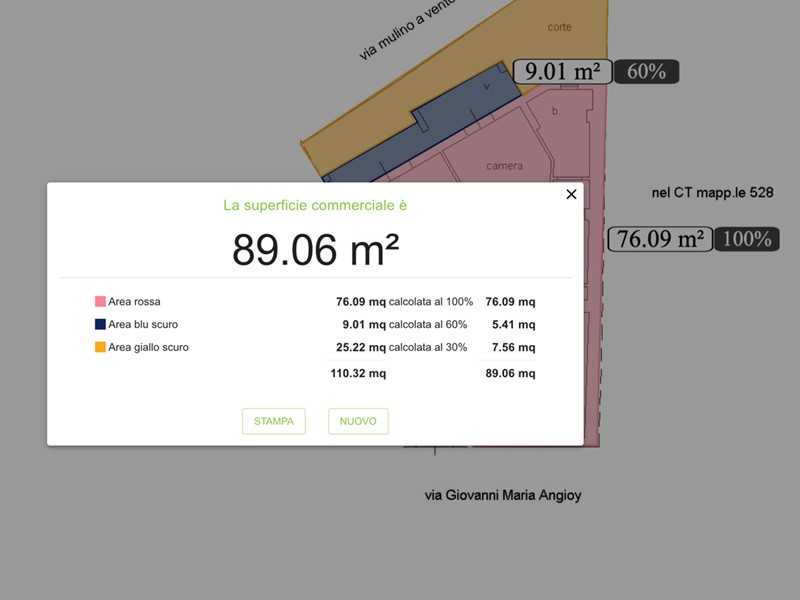The image size is (800, 600).
Task: Click the via Giovanni Maria Angioy label
Action: (503, 495)
